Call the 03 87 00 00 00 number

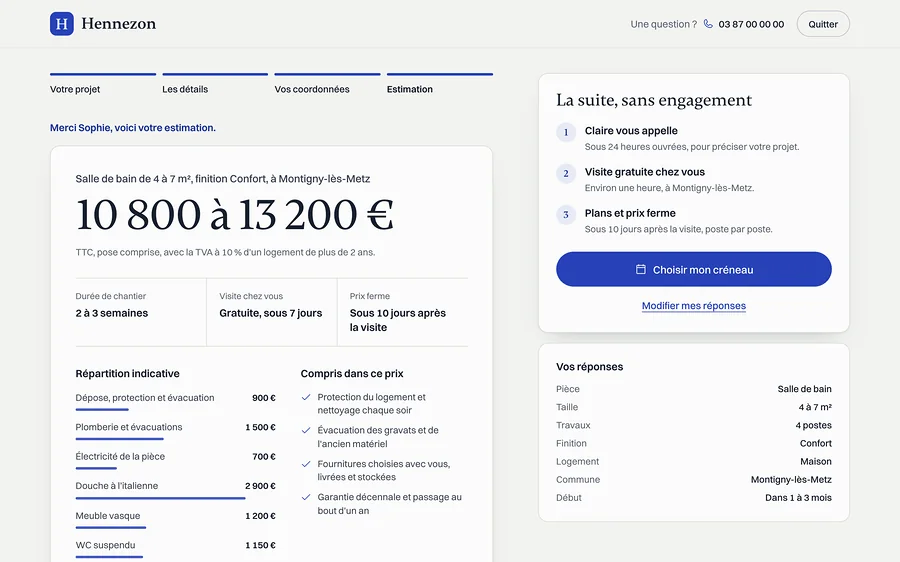point(751,24)
